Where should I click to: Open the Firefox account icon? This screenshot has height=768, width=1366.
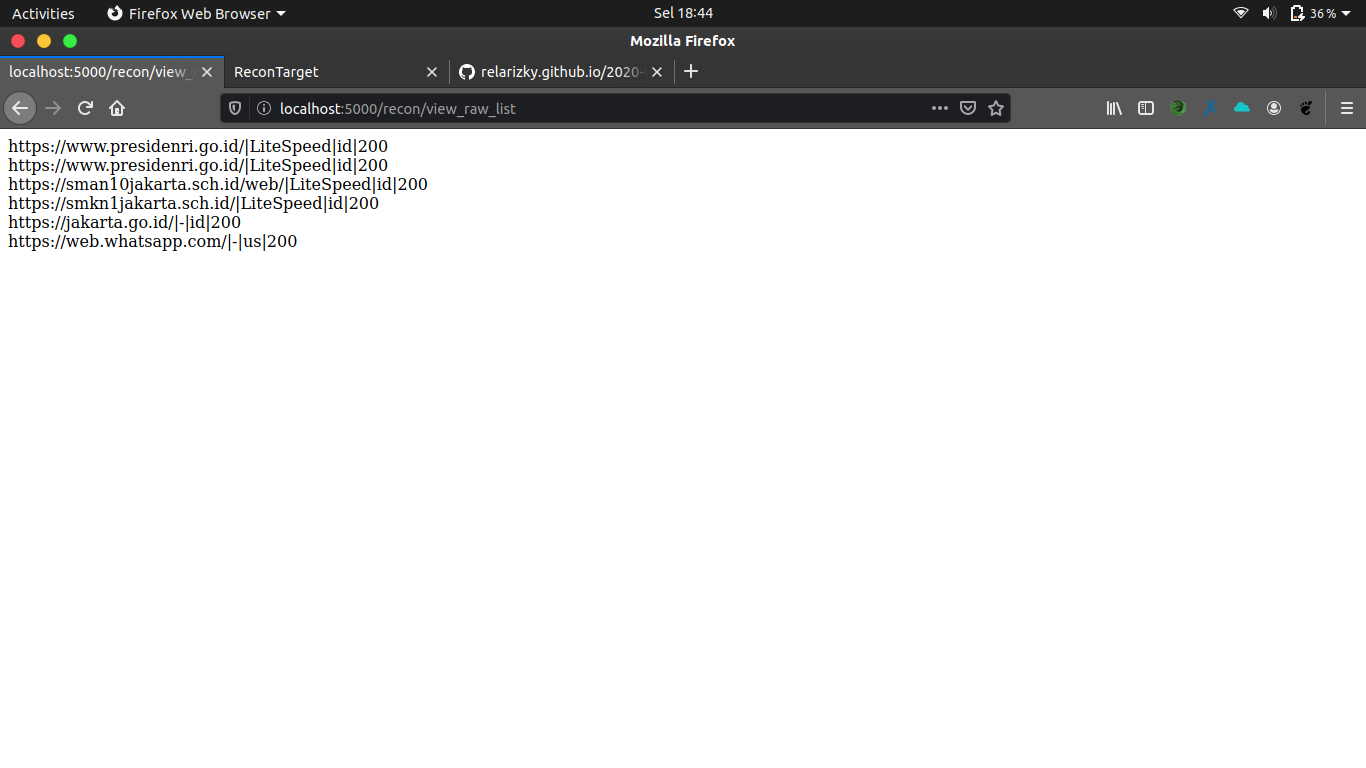1274,108
